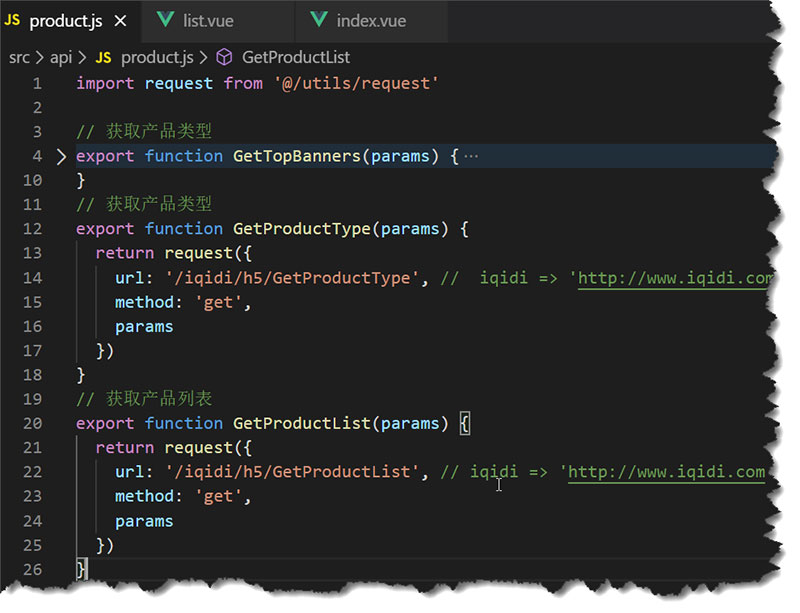Click the comment '获取产品类型' on line 3
800x613 pixels.
click(x=159, y=132)
